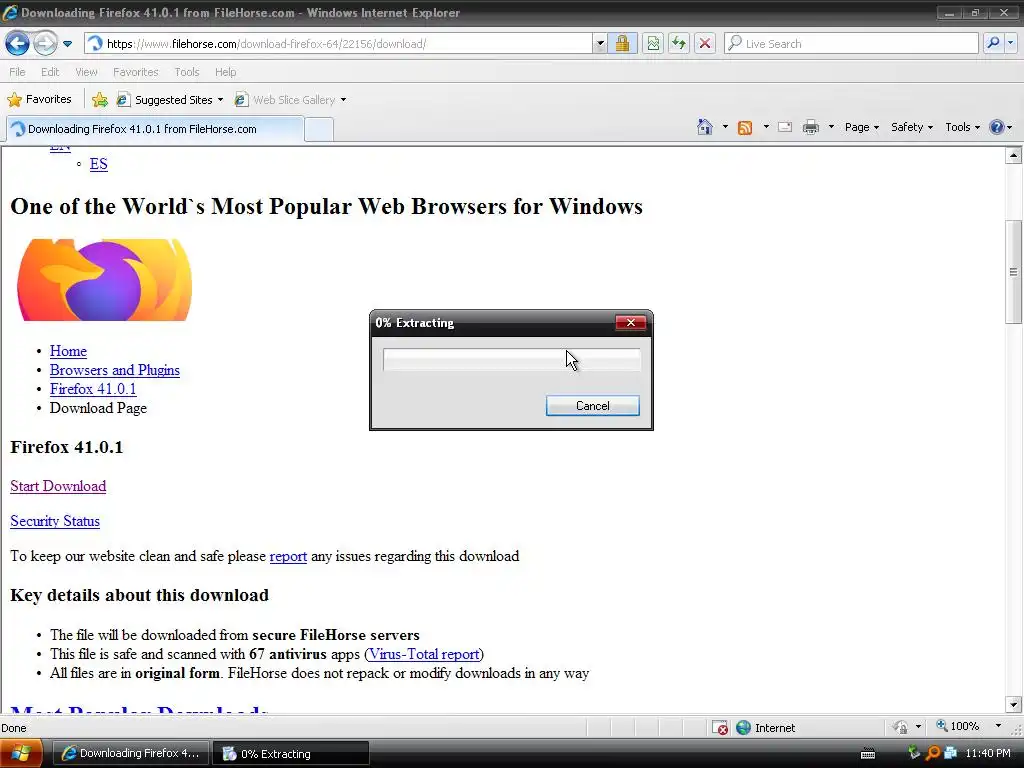Open the recent pages dropdown beside Forward
This screenshot has height=768, width=1024.
click(x=67, y=44)
